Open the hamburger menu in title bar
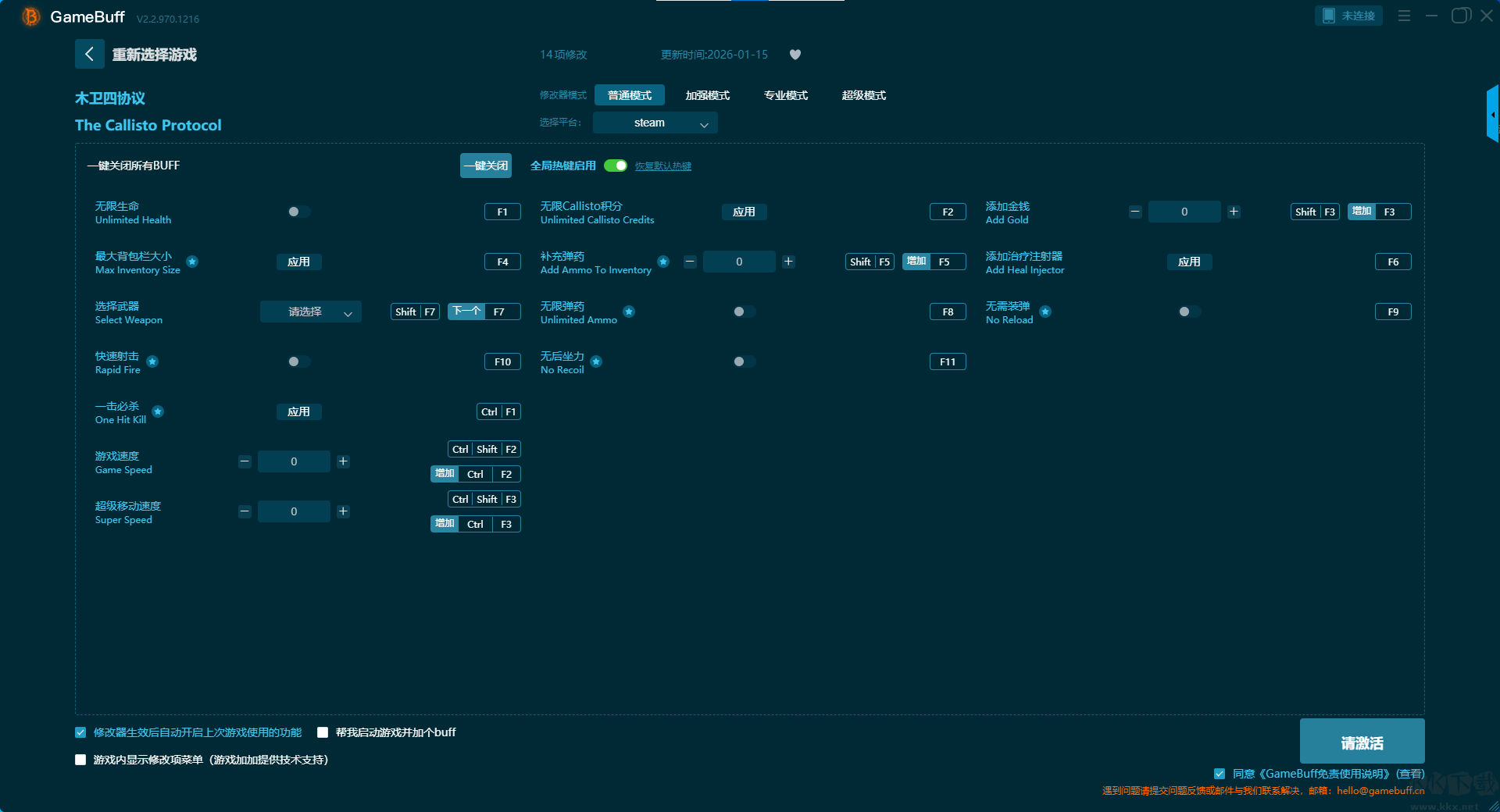 point(1404,16)
